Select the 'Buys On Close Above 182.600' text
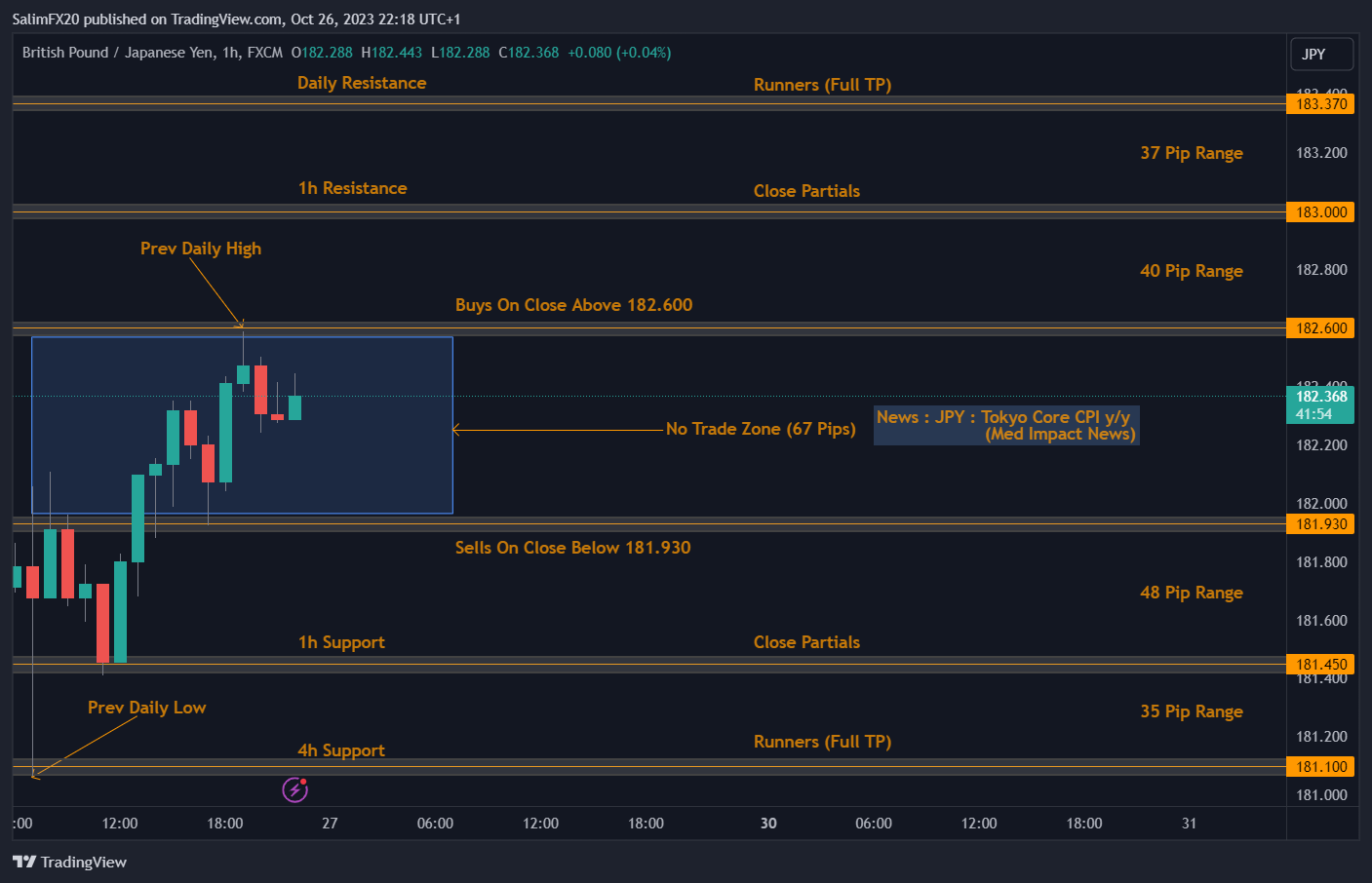Screen dimensions: 1372x883 [573, 305]
